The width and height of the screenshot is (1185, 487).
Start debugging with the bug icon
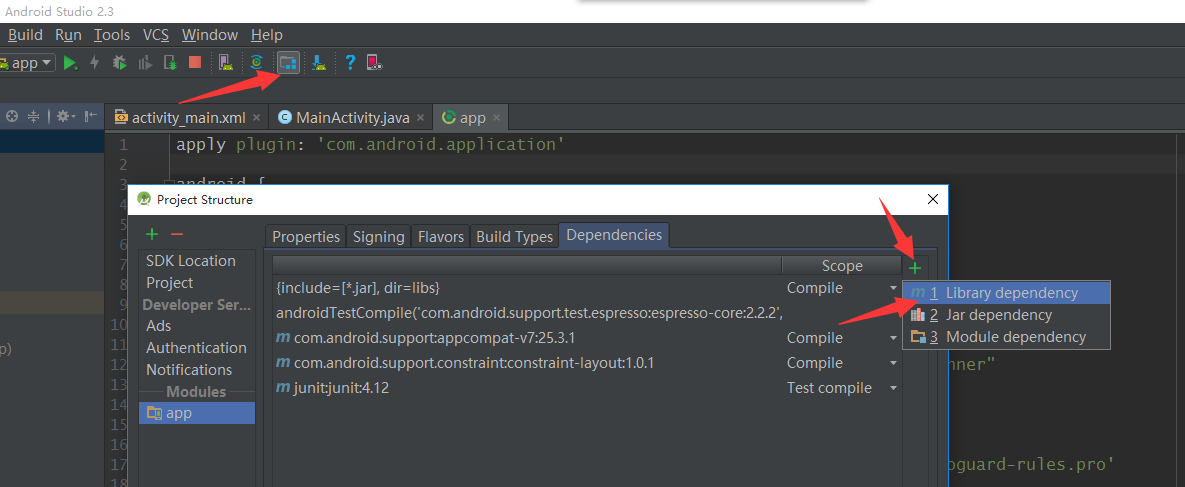click(119, 63)
